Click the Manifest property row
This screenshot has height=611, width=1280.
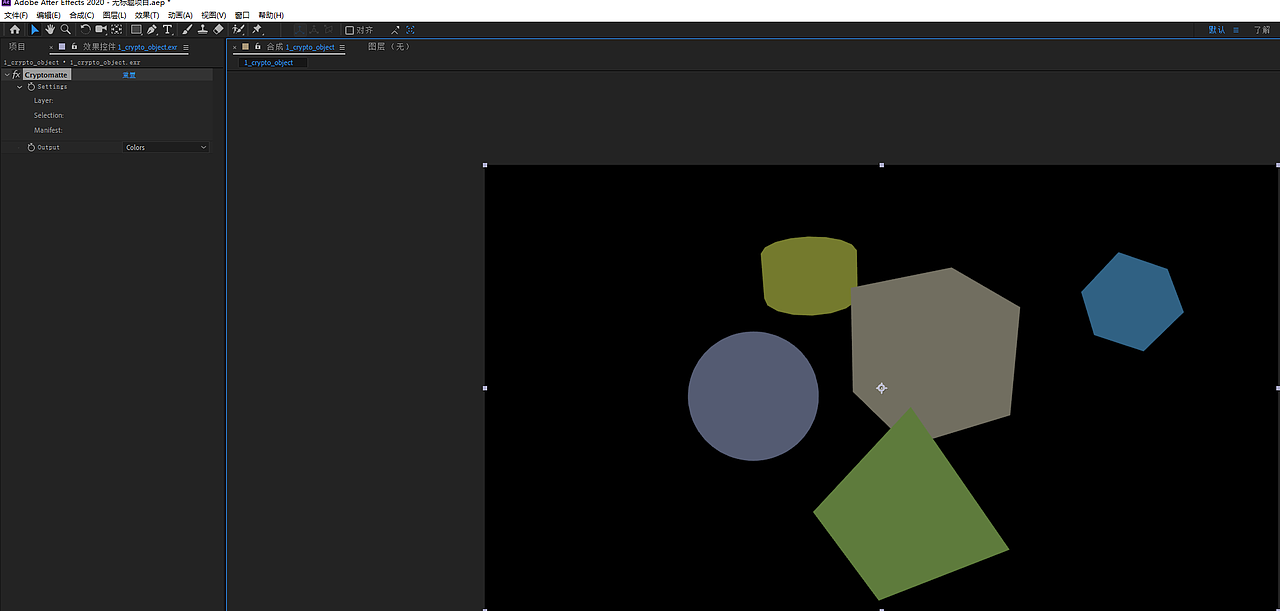[x=106, y=130]
